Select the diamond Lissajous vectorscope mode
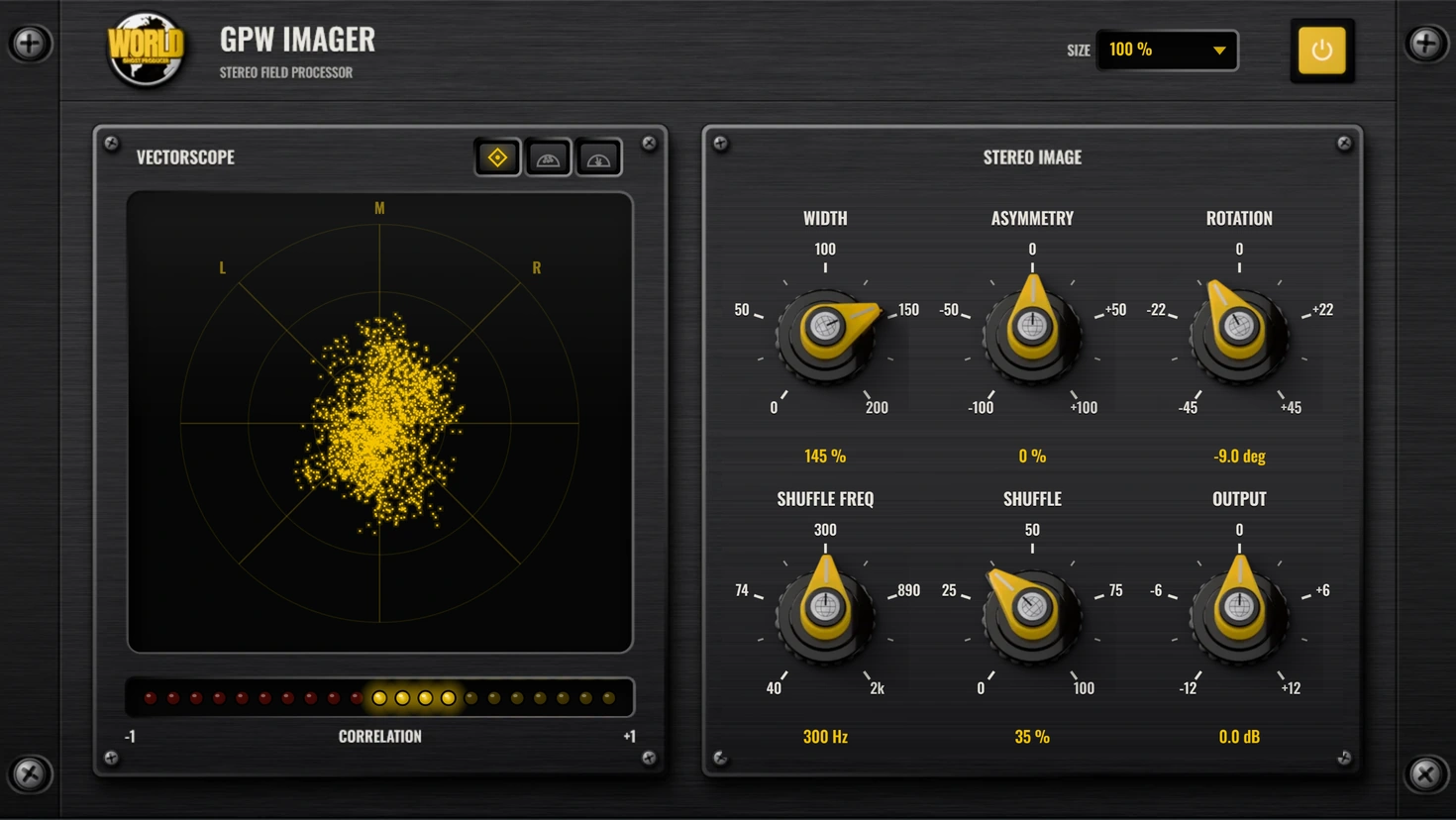This screenshot has width=1456, height=820. coord(497,157)
